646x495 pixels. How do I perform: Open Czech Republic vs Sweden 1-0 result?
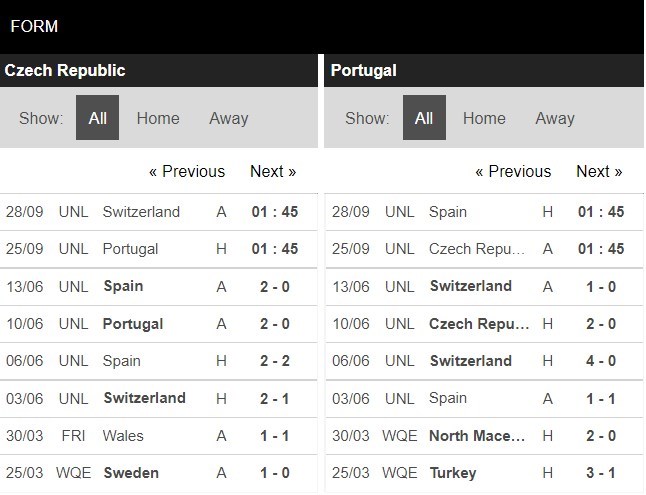click(x=275, y=472)
